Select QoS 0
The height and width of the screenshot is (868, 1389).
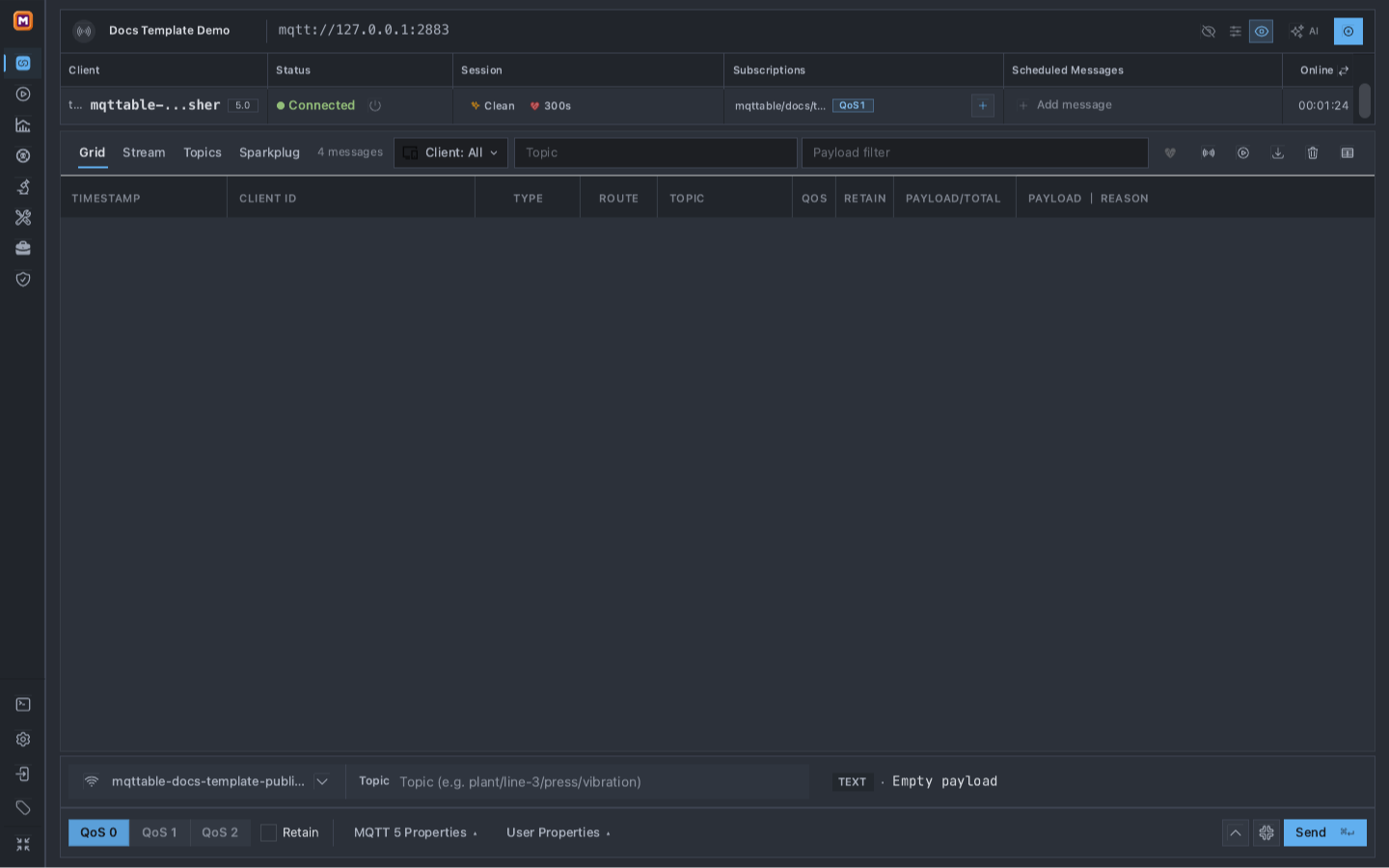coord(98,833)
